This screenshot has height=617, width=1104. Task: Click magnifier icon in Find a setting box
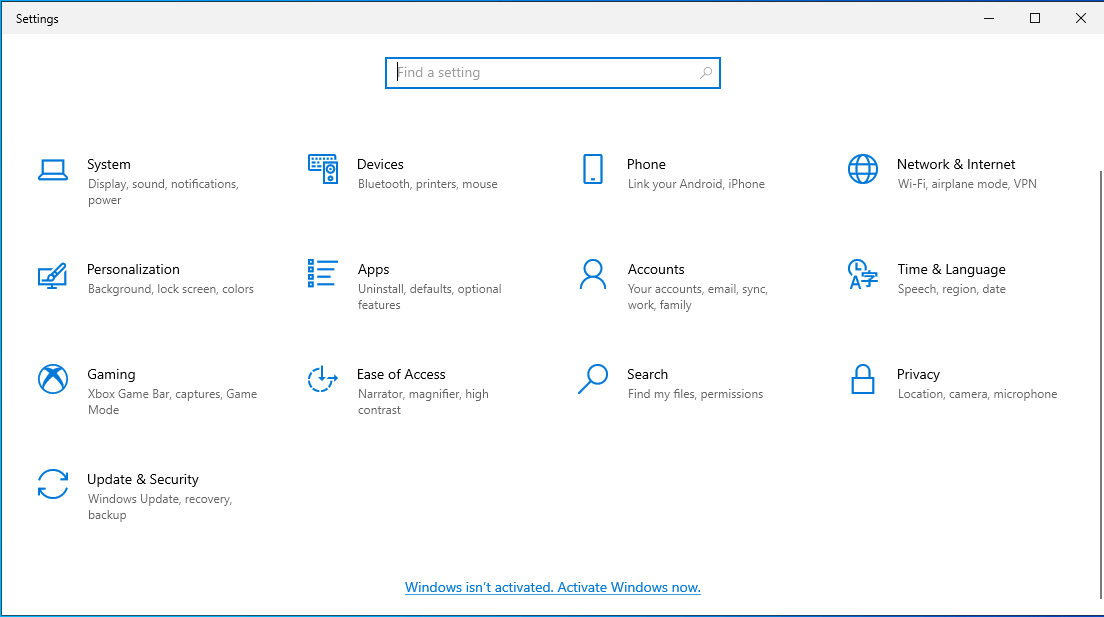coord(705,73)
